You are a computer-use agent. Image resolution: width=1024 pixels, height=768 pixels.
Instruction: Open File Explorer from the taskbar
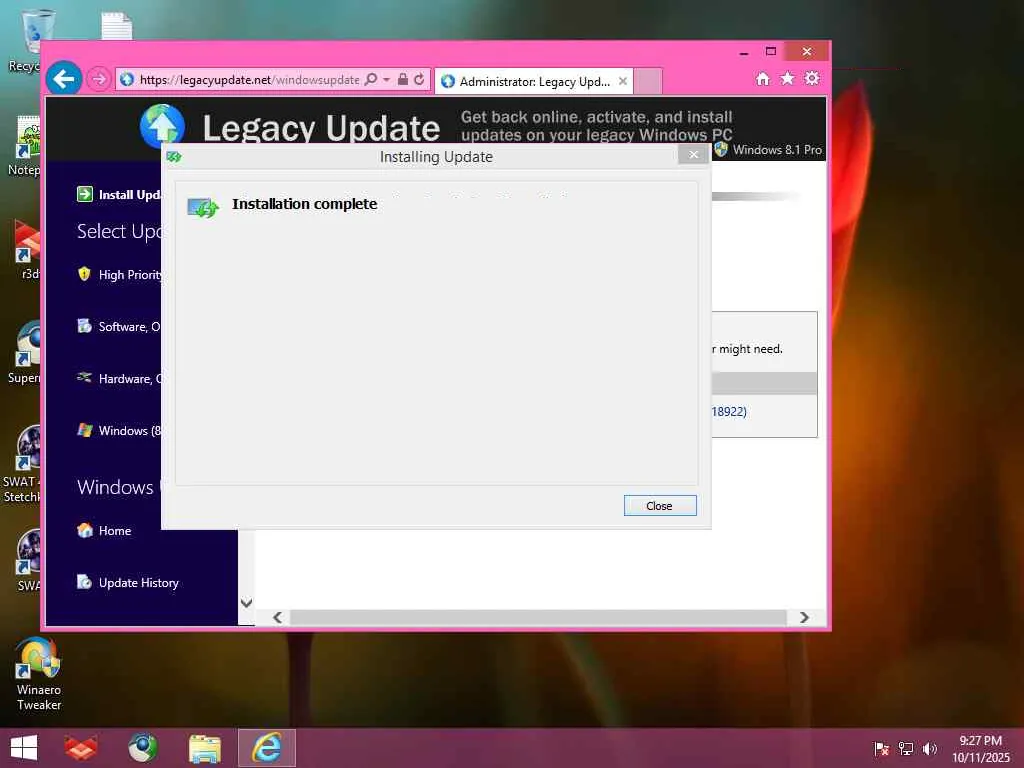point(204,748)
